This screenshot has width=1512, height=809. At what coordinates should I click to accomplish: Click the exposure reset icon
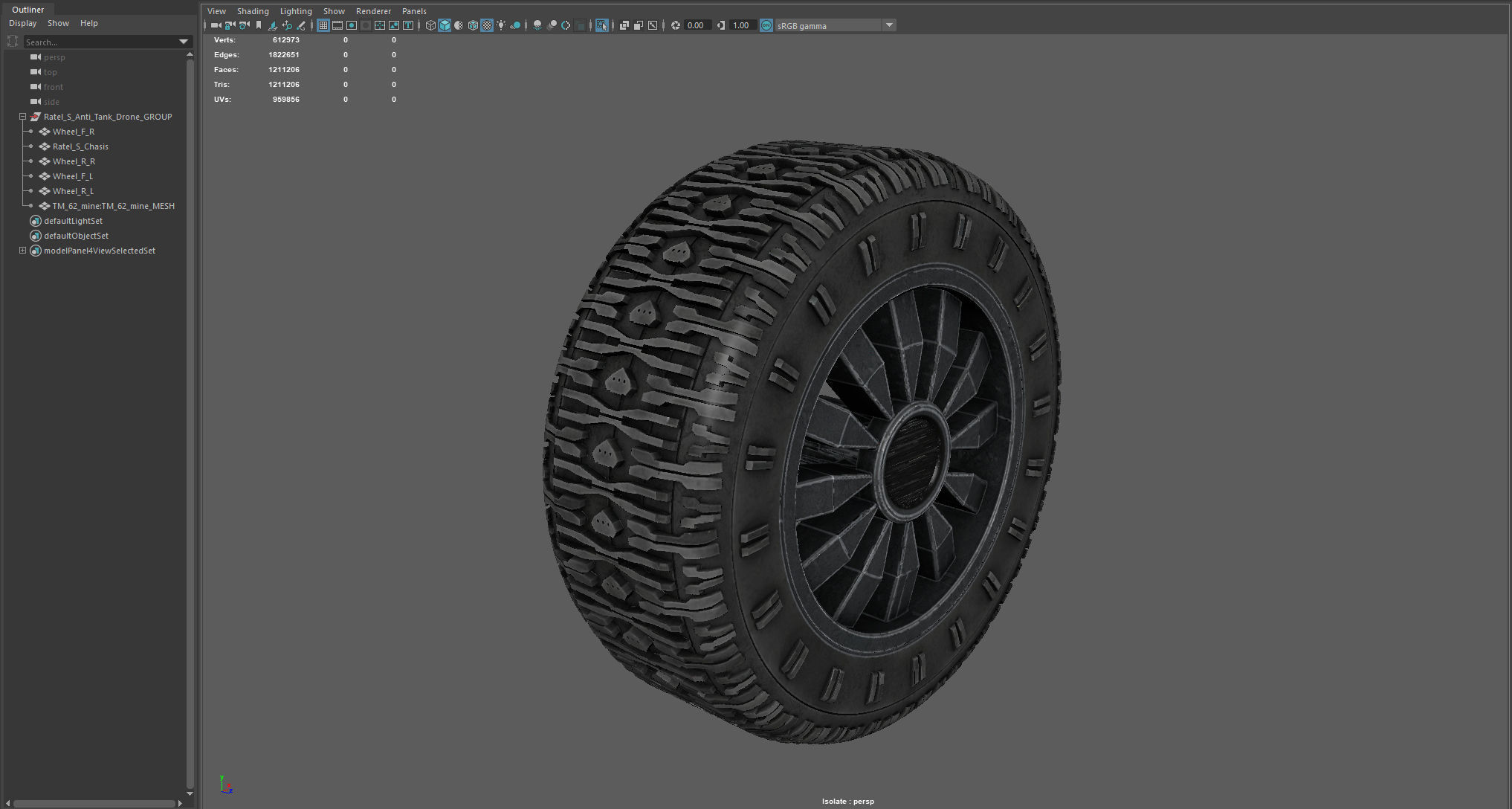676,25
